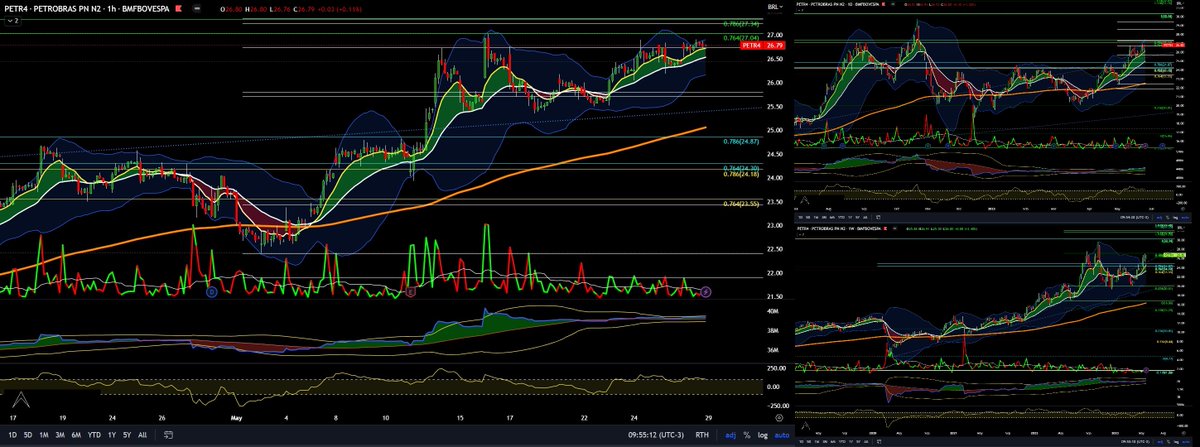Screen dimensions: 1200x447
Task: Open price scale settings gear icon
Action: 780,418
